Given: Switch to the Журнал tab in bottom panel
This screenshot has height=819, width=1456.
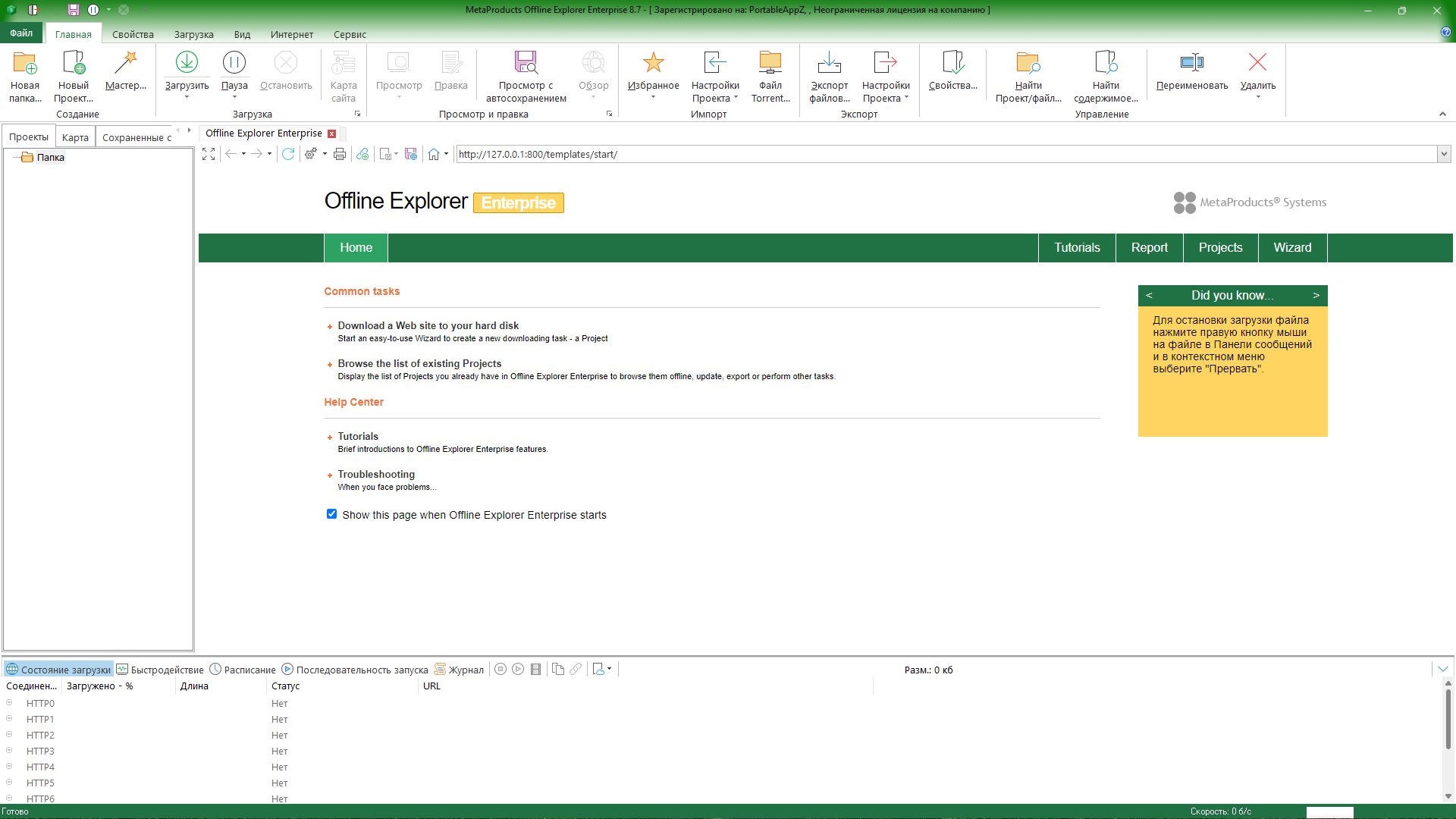Looking at the screenshot, I should [x=460, y=670].
